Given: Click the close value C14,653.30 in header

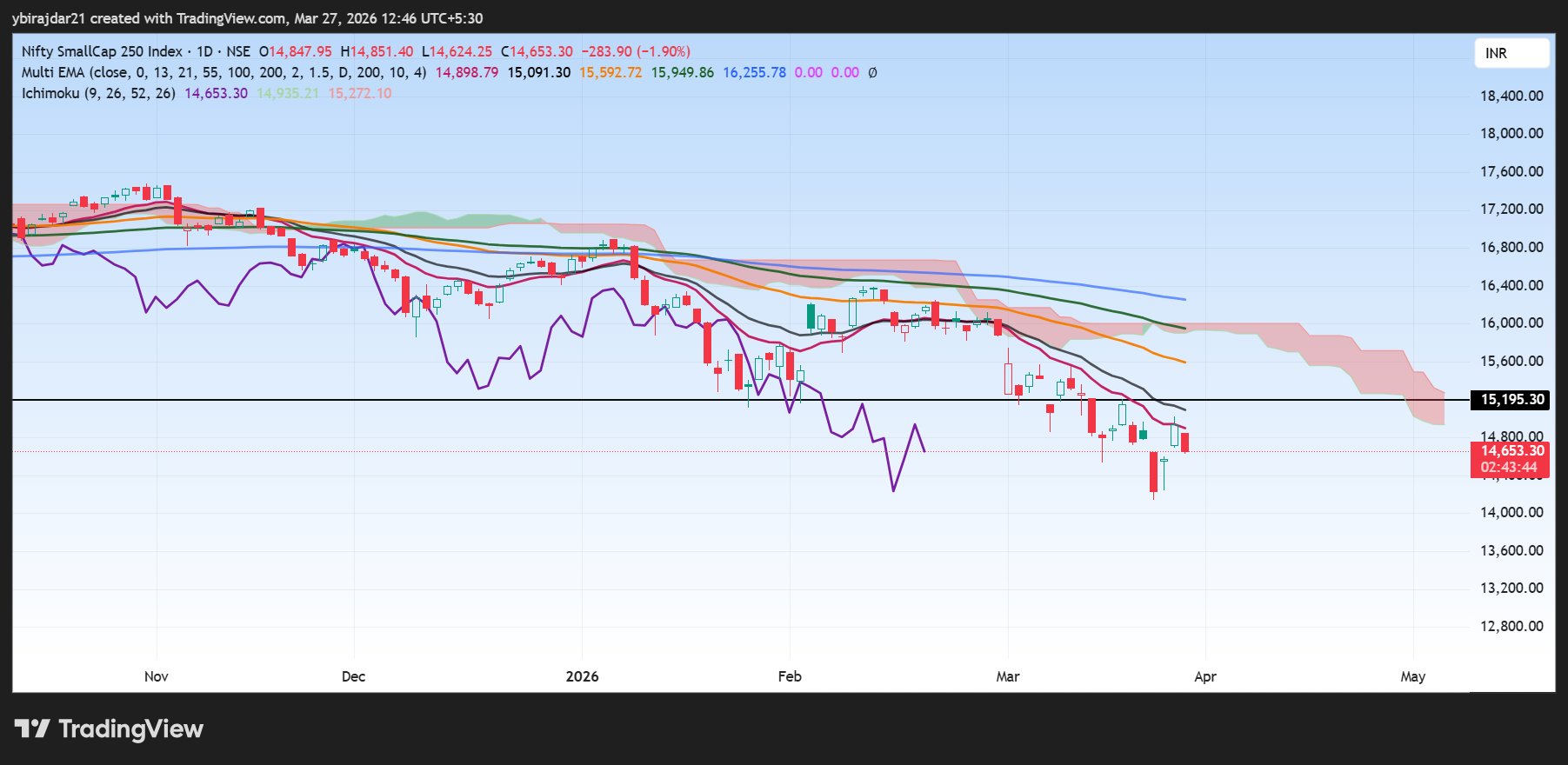Looking at the screenshot, I should point(537,51).
